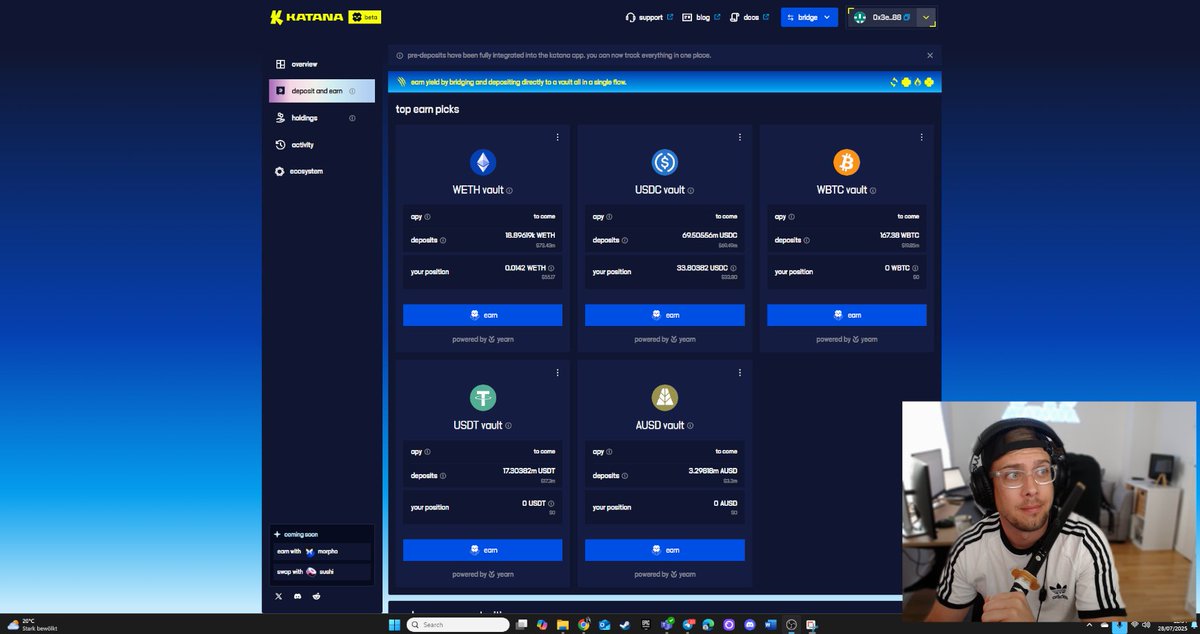Image resolution: width=1200 pixels, height=634 pixels.
Task: Click the earn button in WETH vault
Action: pyautogui.click(x=483, y=315)
